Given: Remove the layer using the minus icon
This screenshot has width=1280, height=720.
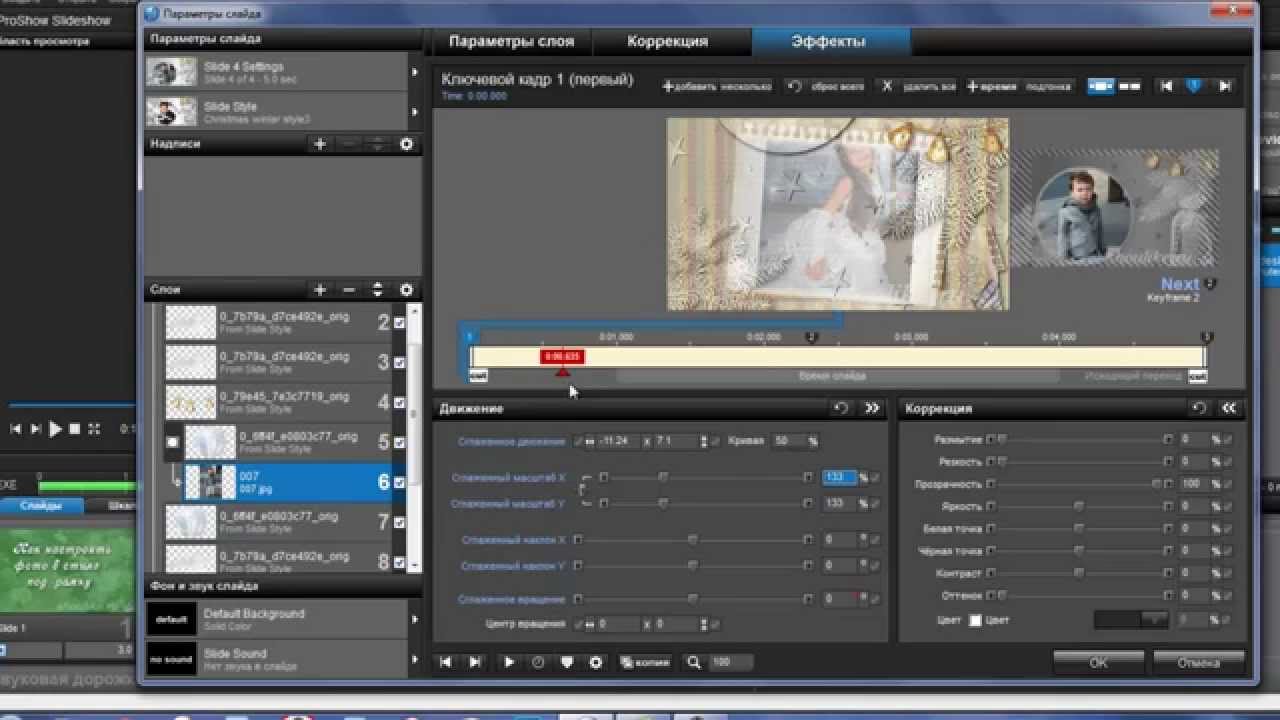Looking at the screenshot, I should 349,290.
